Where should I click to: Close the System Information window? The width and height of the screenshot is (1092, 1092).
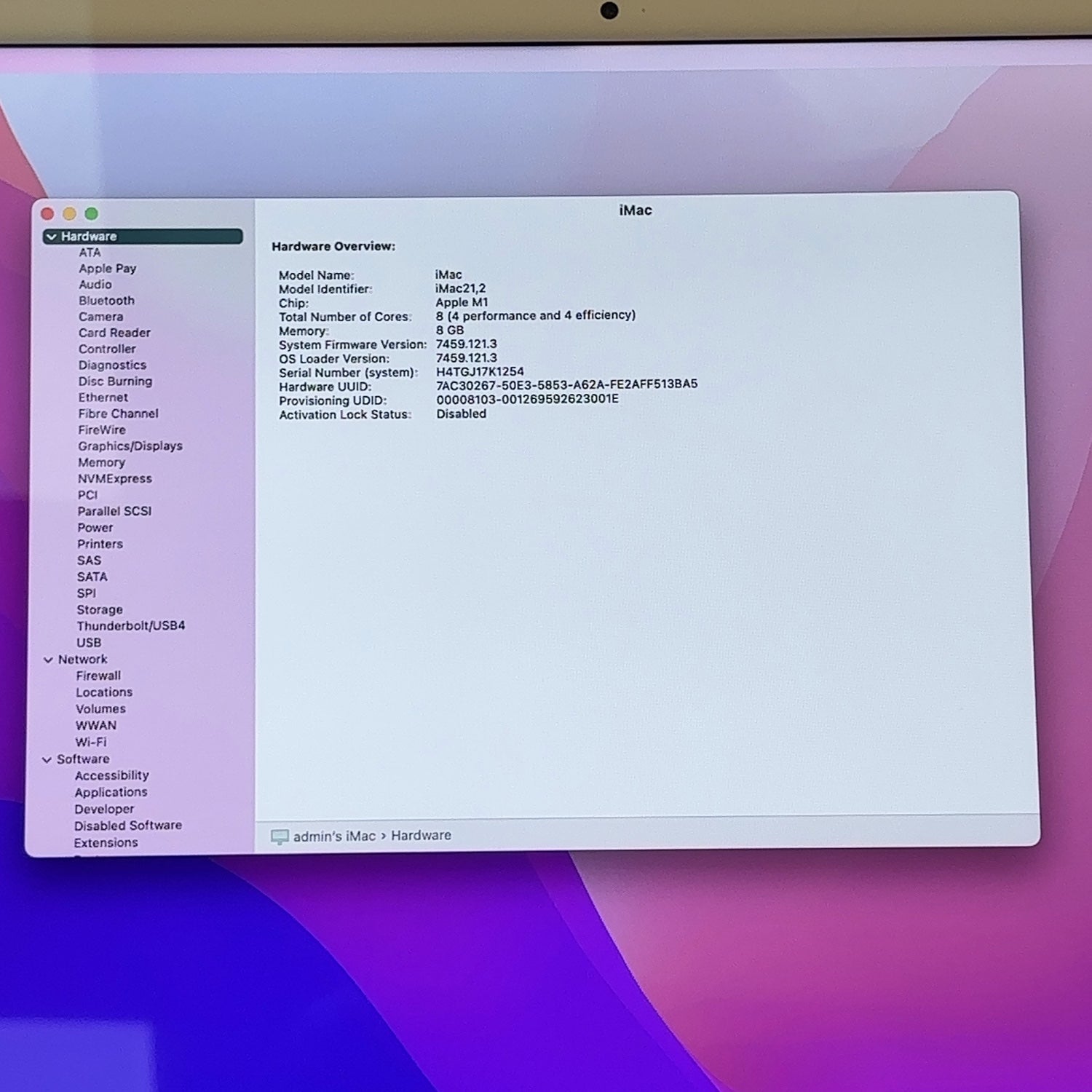(x=48, y=214)
